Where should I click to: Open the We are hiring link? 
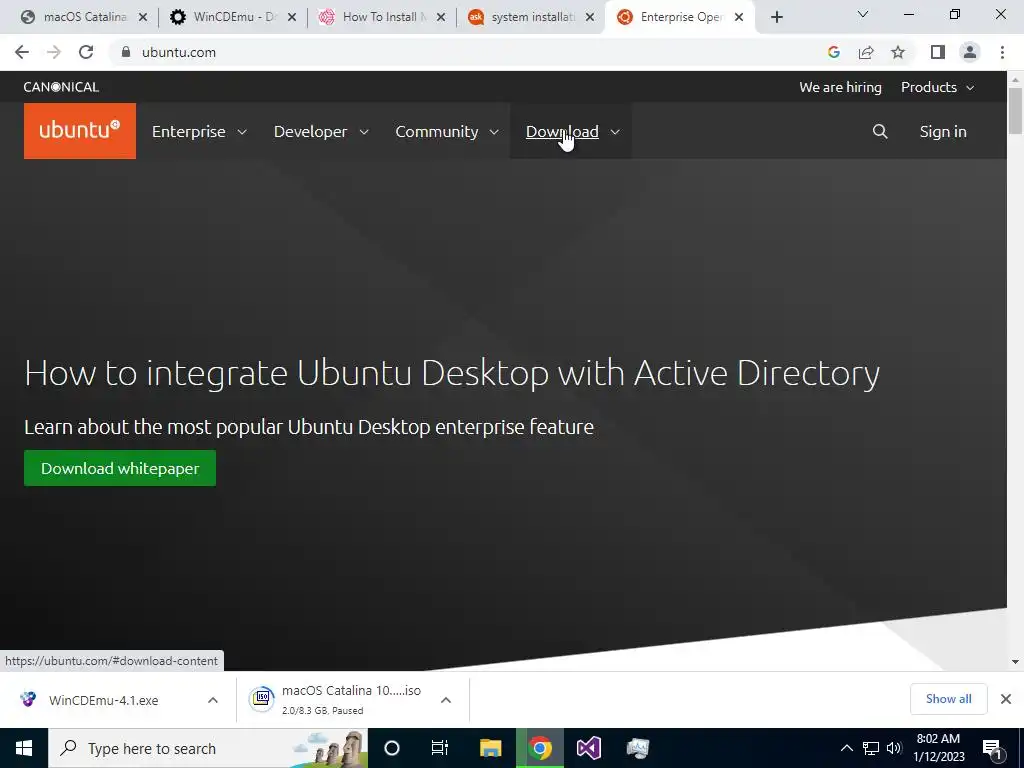pos(840,87)
